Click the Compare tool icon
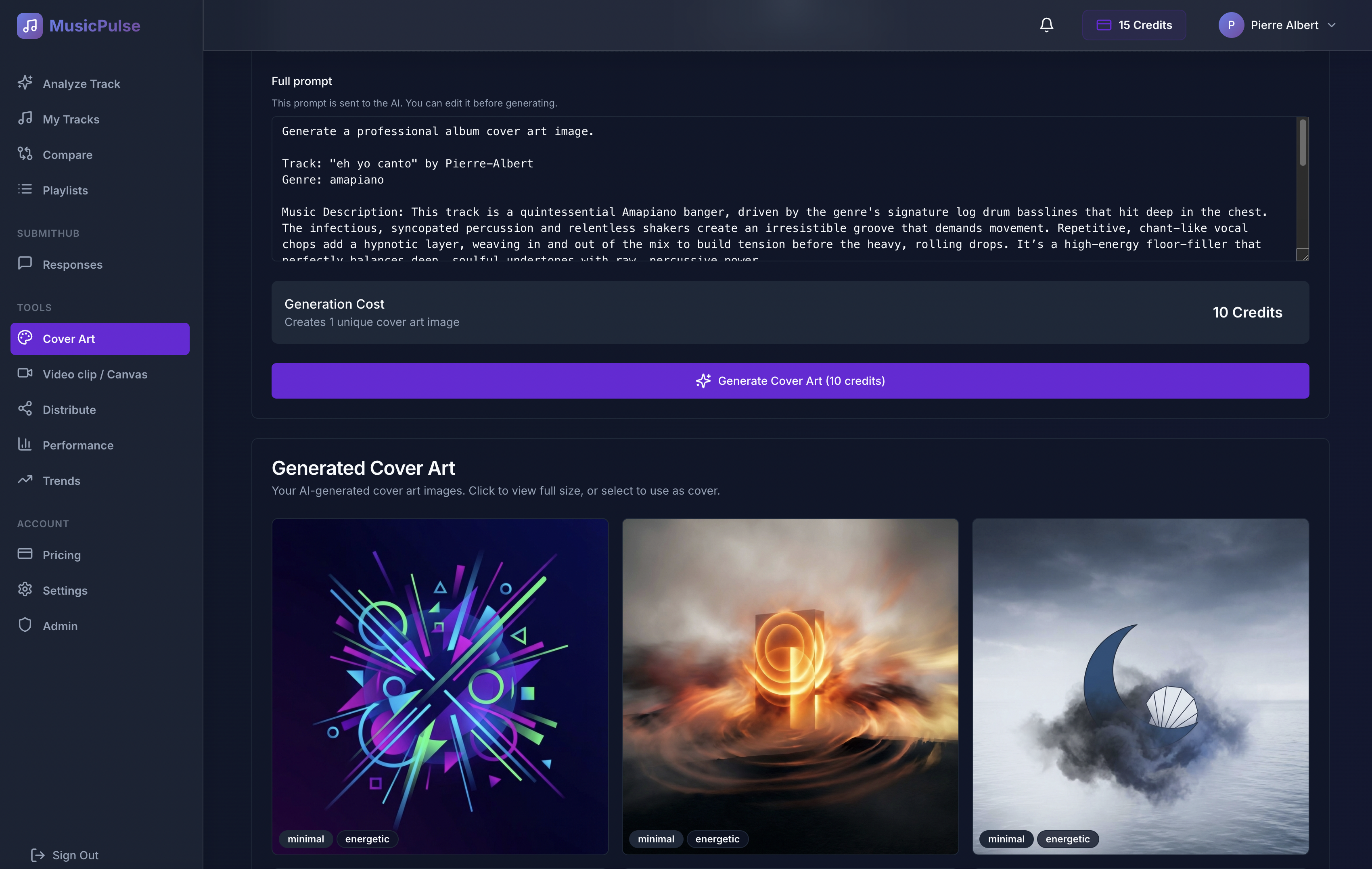Screen dimensions: 1372x869 (x=25, y=155)
